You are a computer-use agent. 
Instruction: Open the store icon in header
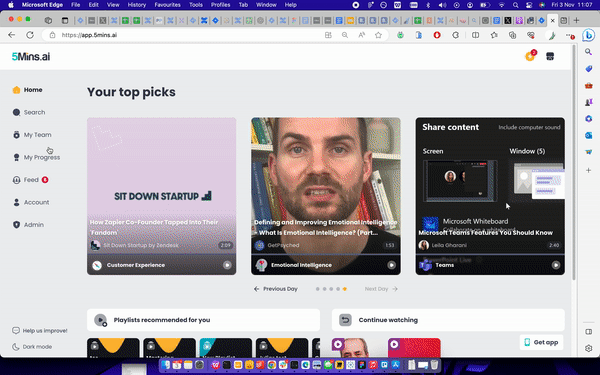550,56
